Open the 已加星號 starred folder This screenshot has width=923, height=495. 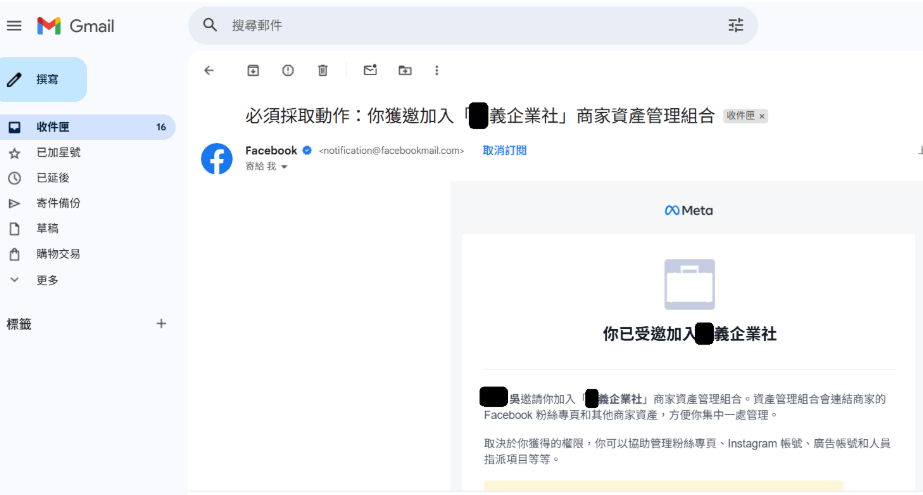coord(58,153)
